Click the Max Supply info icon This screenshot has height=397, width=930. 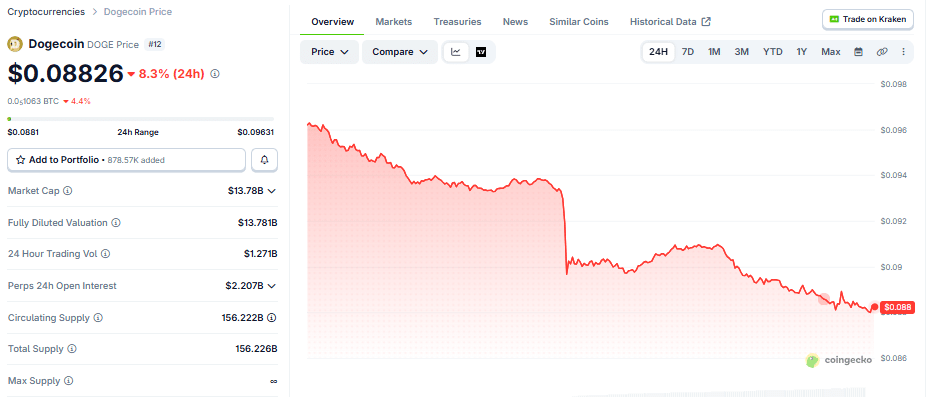tap(69, 380)
